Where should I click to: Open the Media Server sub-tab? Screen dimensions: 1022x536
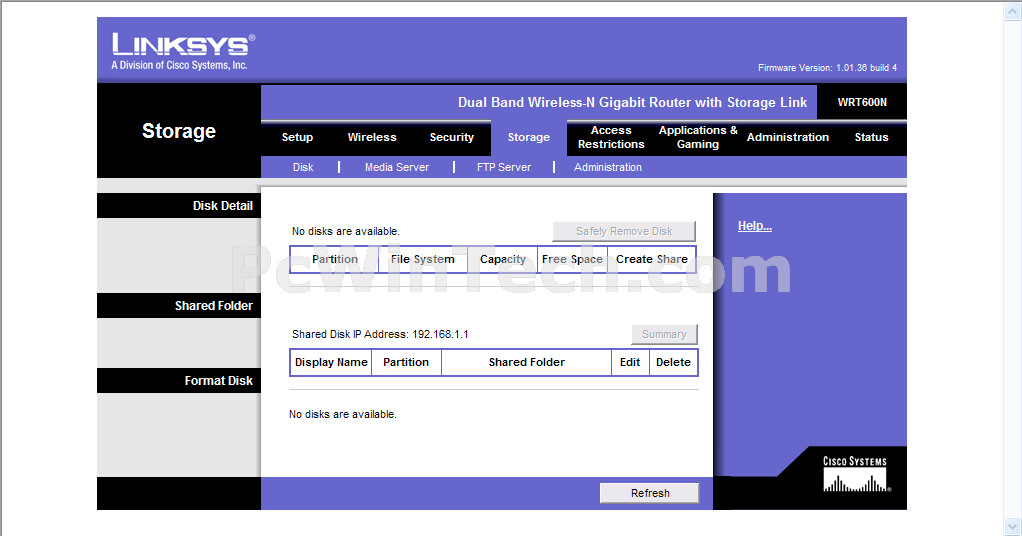click(397, 168)
